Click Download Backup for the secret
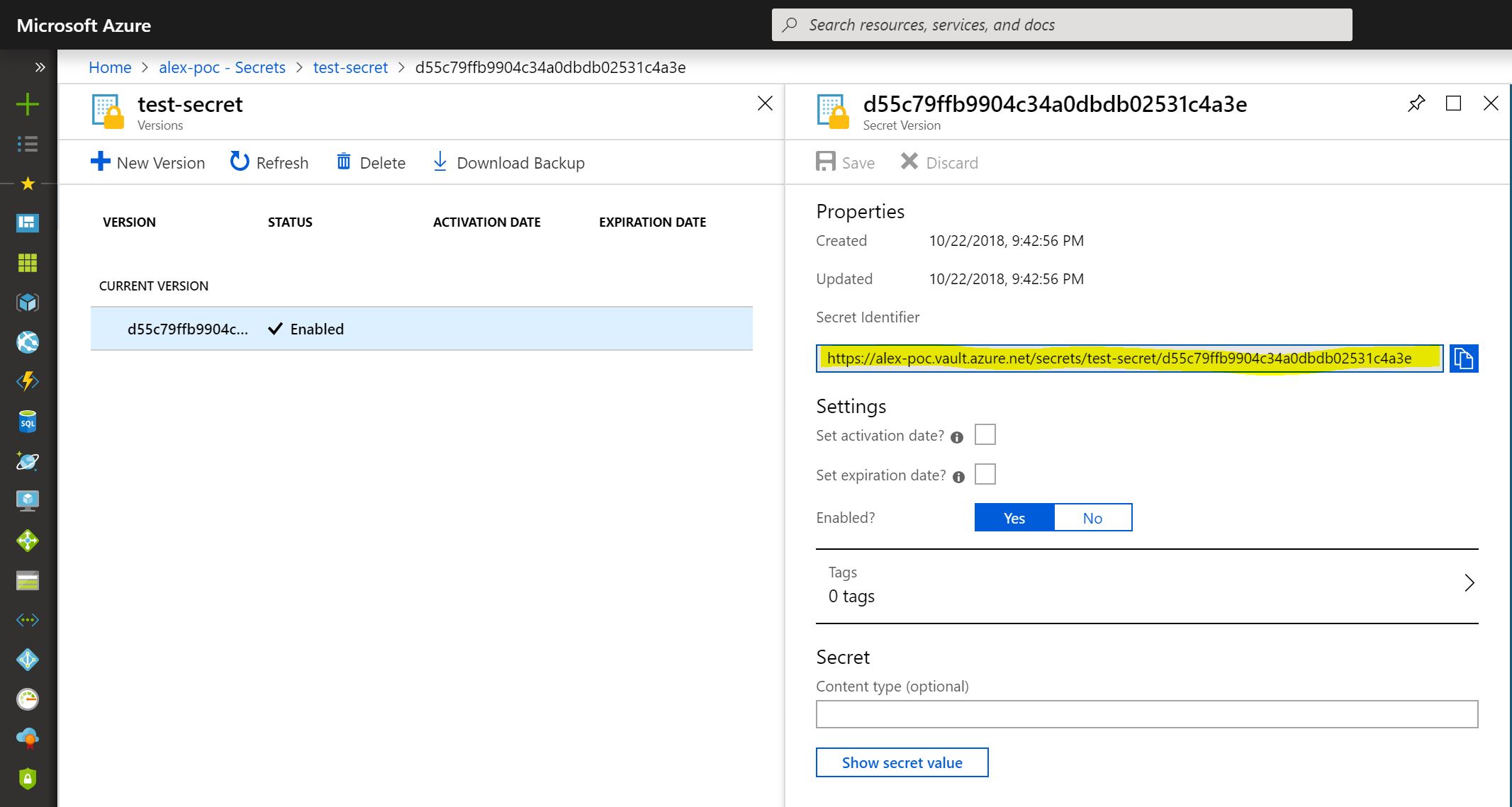 [x=508, y=162]
